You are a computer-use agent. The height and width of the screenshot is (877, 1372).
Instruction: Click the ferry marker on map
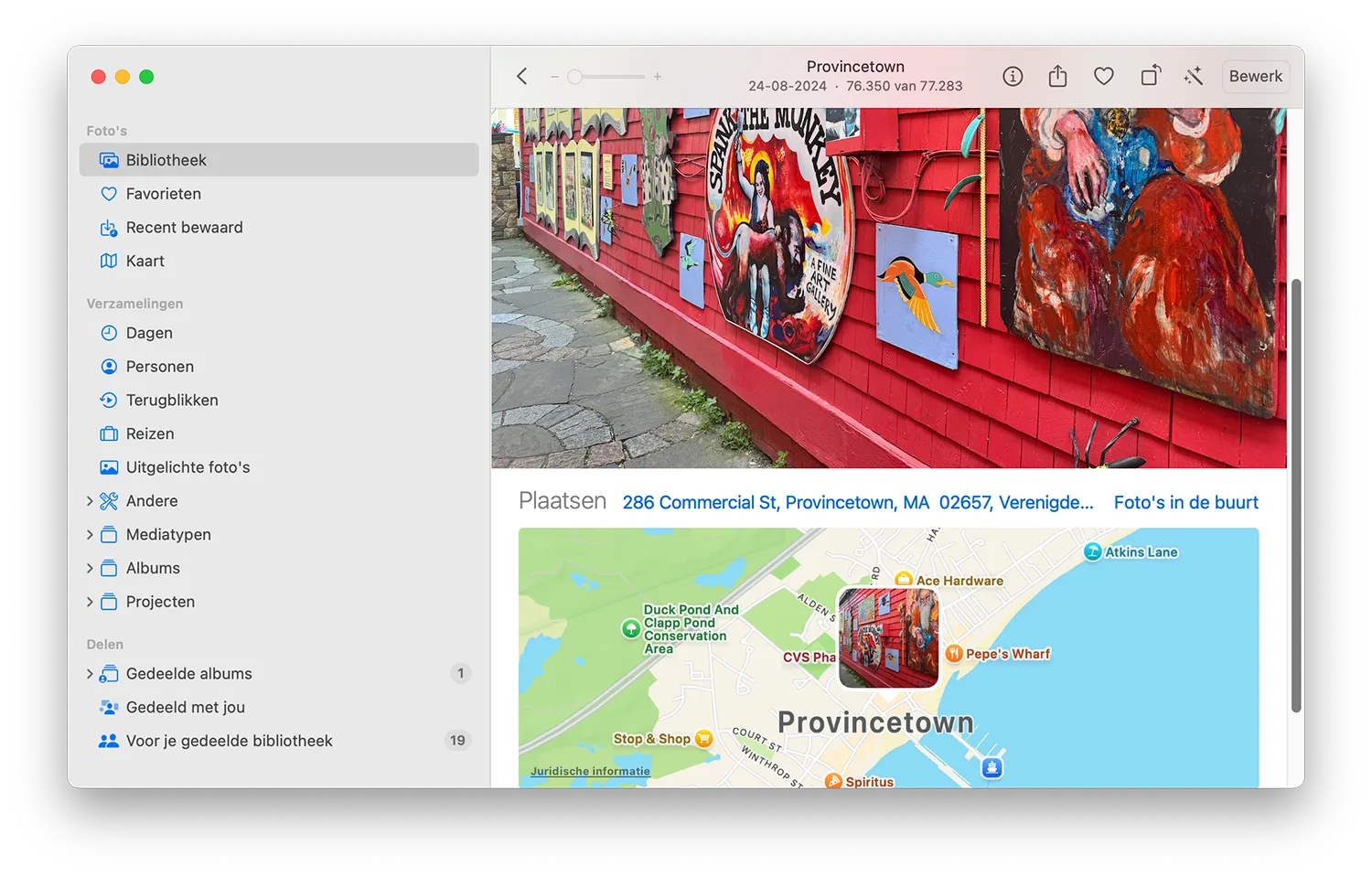(x=992, y=767)
